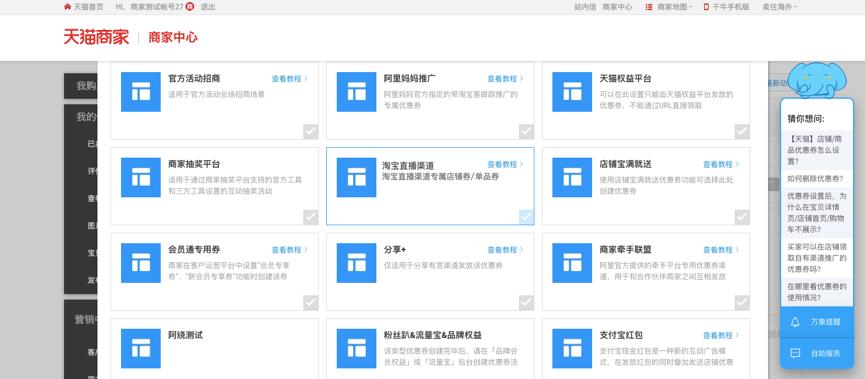Click the phone icon beside 千牛手机版
The width and height of the screenshot is (865, 379).
tap(706, 7)
